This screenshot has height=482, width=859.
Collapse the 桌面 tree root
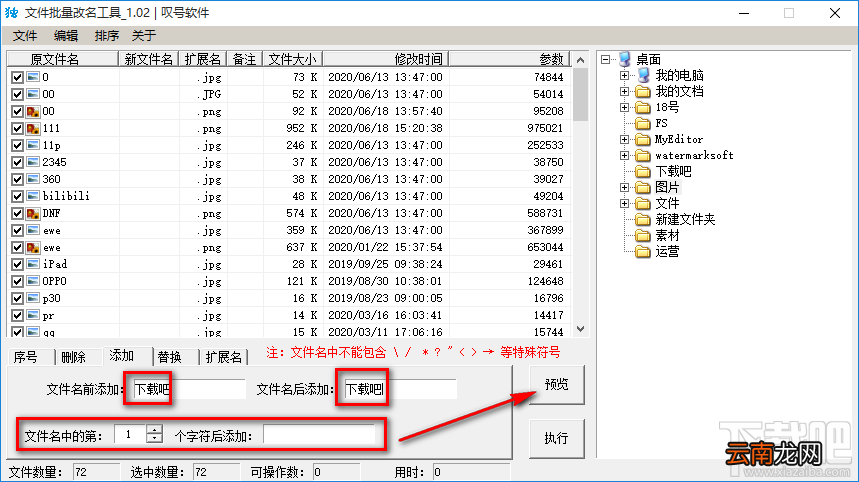coord(605,59)
